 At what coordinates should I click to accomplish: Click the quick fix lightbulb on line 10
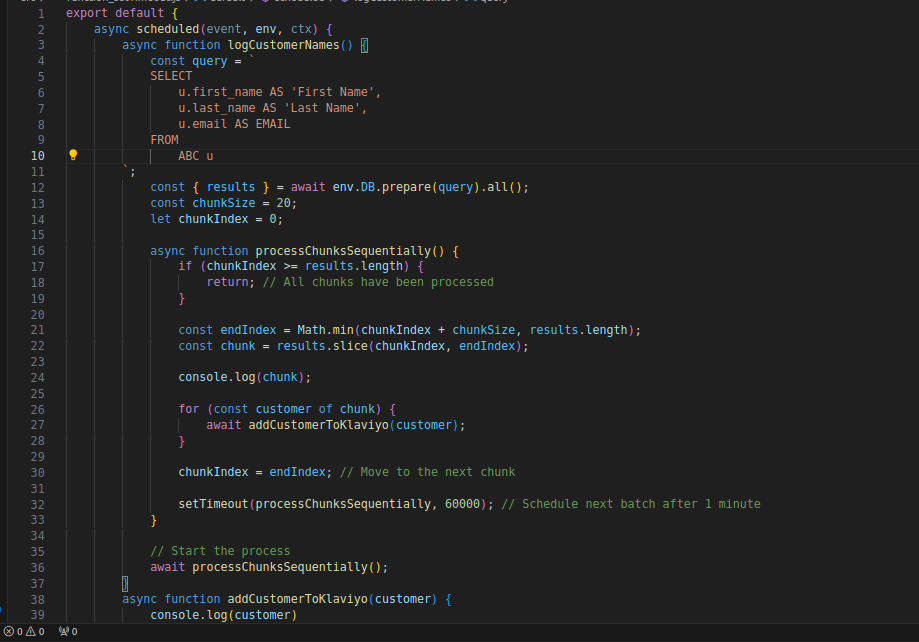(72, 155)
